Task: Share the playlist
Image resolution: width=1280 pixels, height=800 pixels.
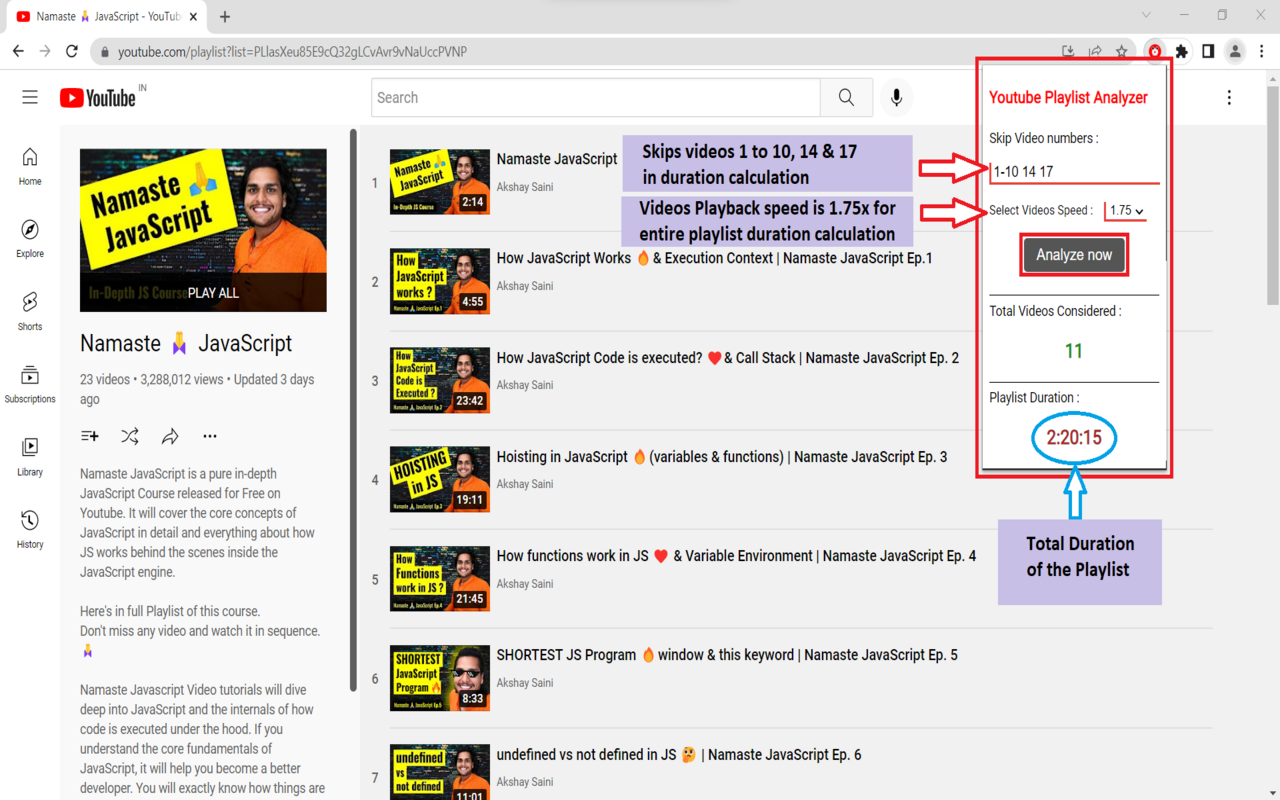Action: [x=170, y=436]
